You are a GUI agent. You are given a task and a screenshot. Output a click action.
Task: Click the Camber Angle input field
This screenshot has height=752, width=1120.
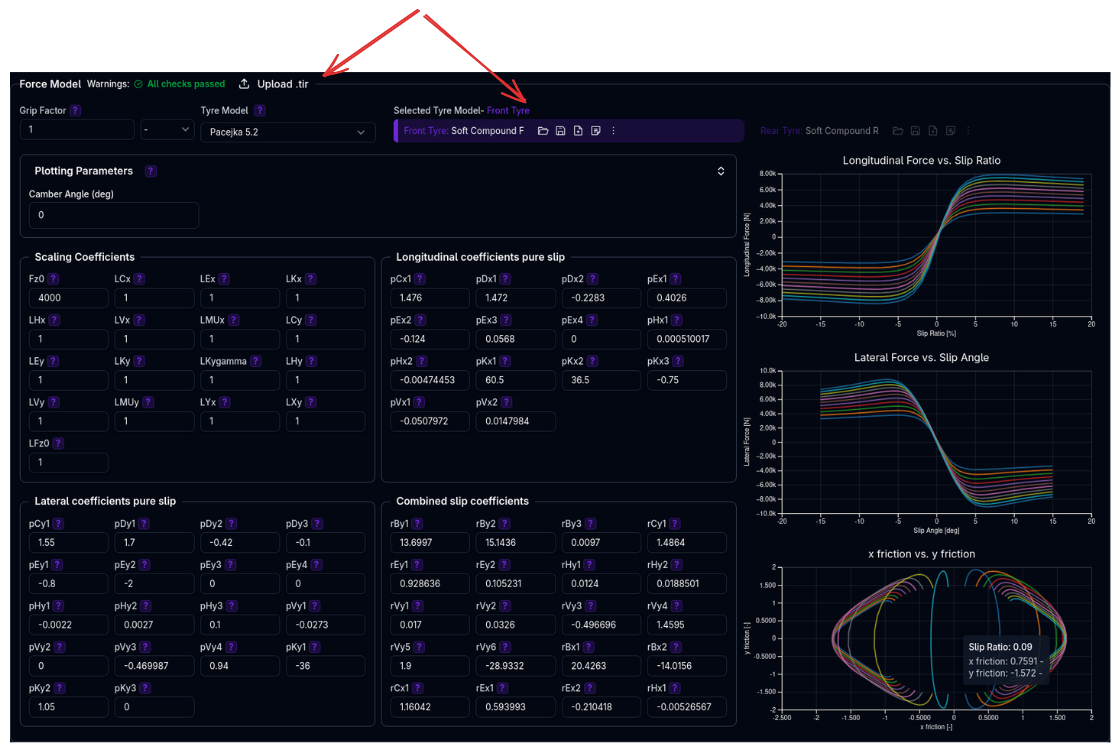pyautogui.click(x=114, y=215)
